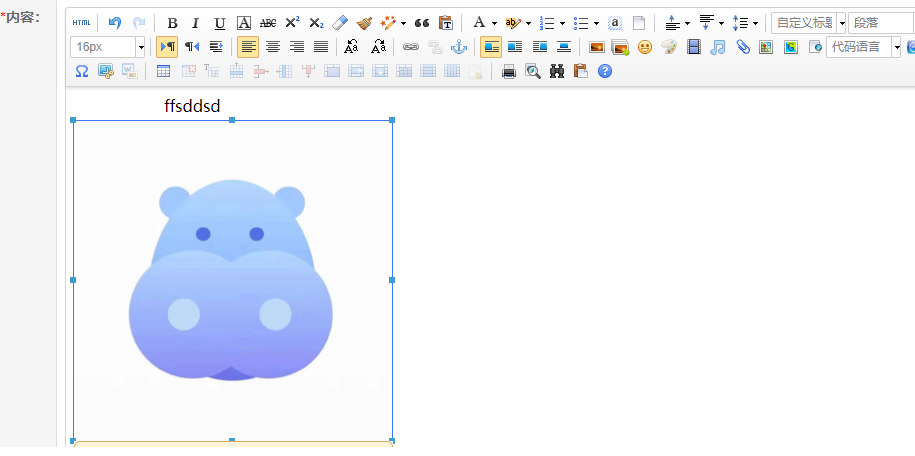The height and width of the screenshot is (456, 915).
Task: Open the font color dropdown arrow
Action: (x=494, y=23)
